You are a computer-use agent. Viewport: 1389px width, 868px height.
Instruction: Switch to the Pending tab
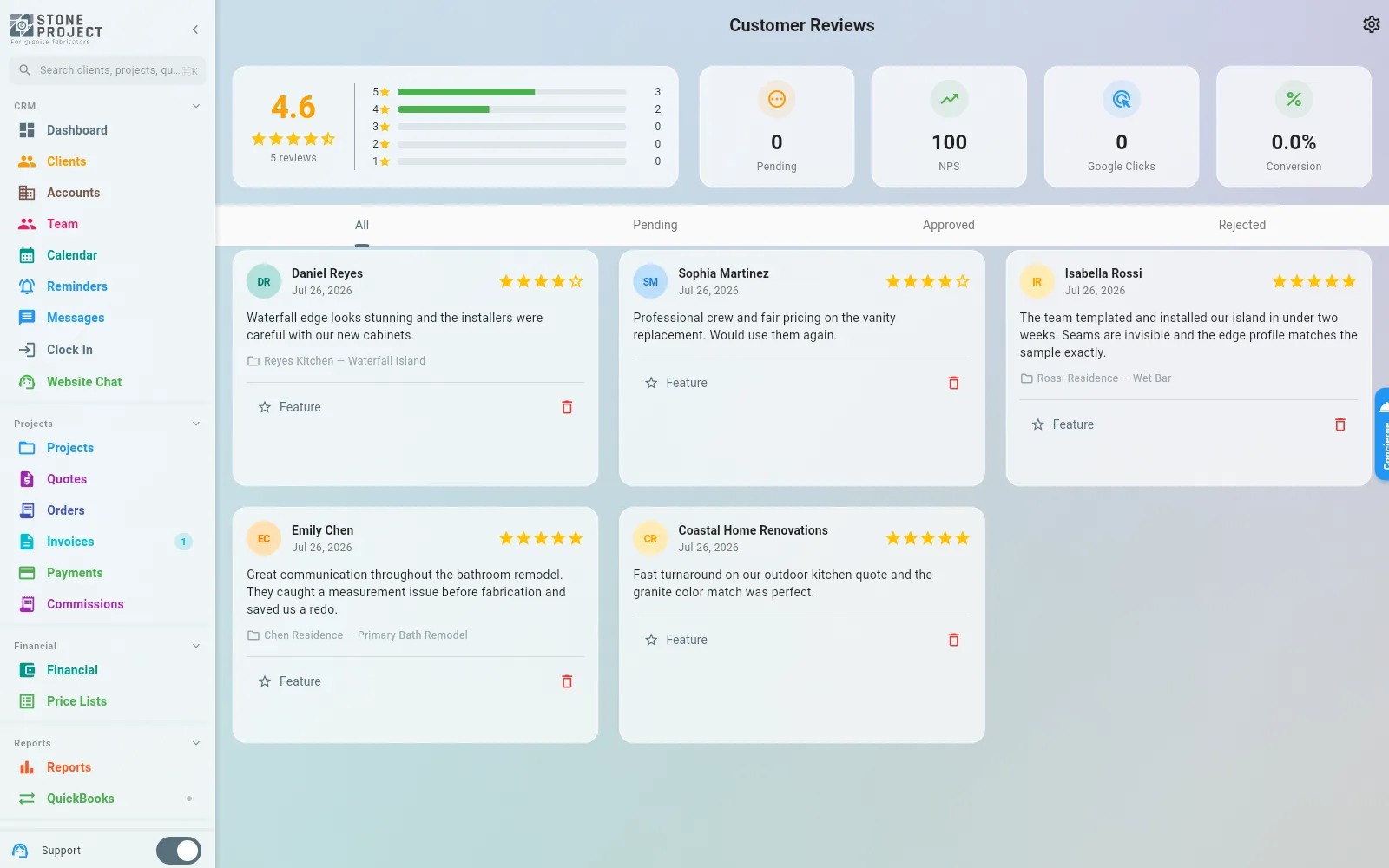[x=655, y=225]
